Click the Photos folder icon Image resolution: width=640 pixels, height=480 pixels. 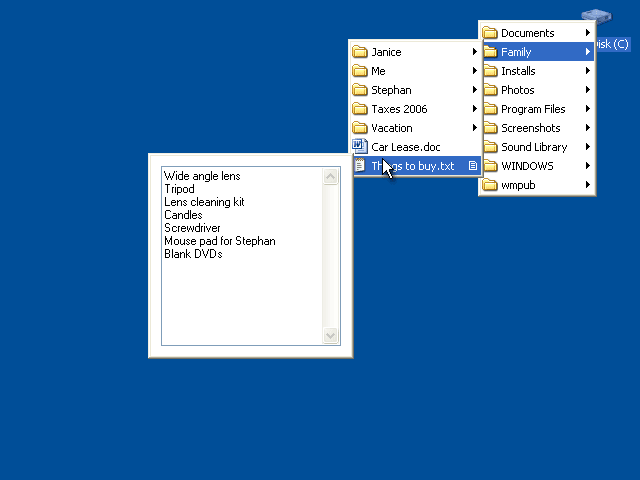click(490, 90)
